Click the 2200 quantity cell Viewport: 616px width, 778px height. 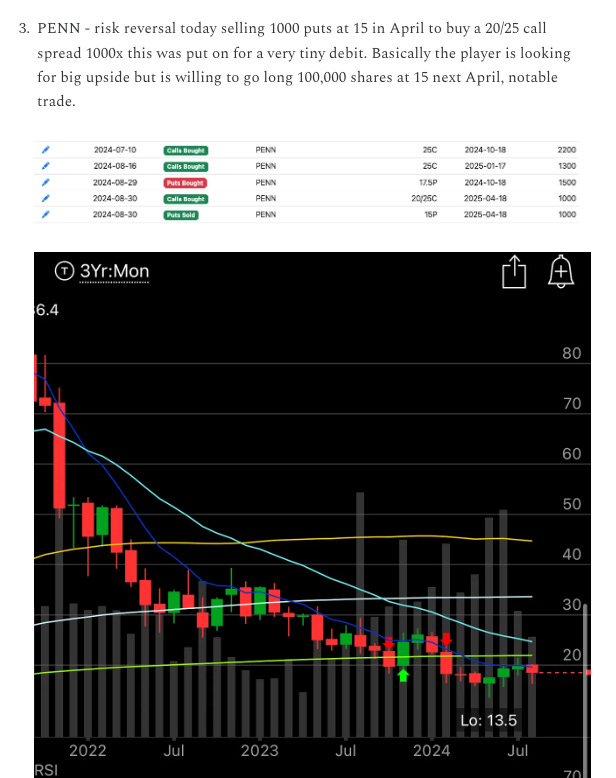pos(567,150)
